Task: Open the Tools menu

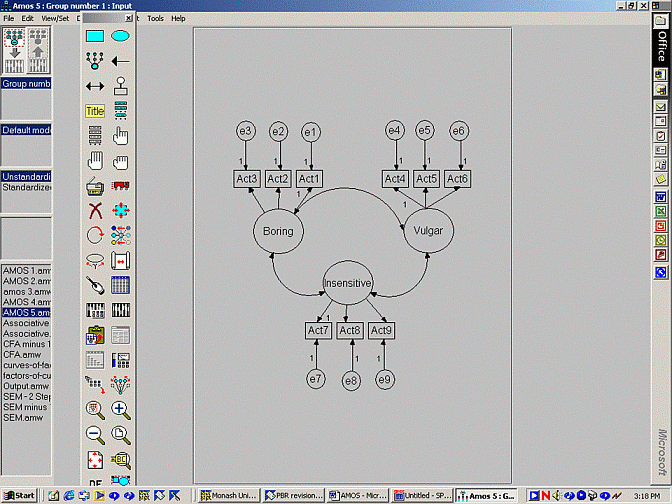Action: pos(155,19)
